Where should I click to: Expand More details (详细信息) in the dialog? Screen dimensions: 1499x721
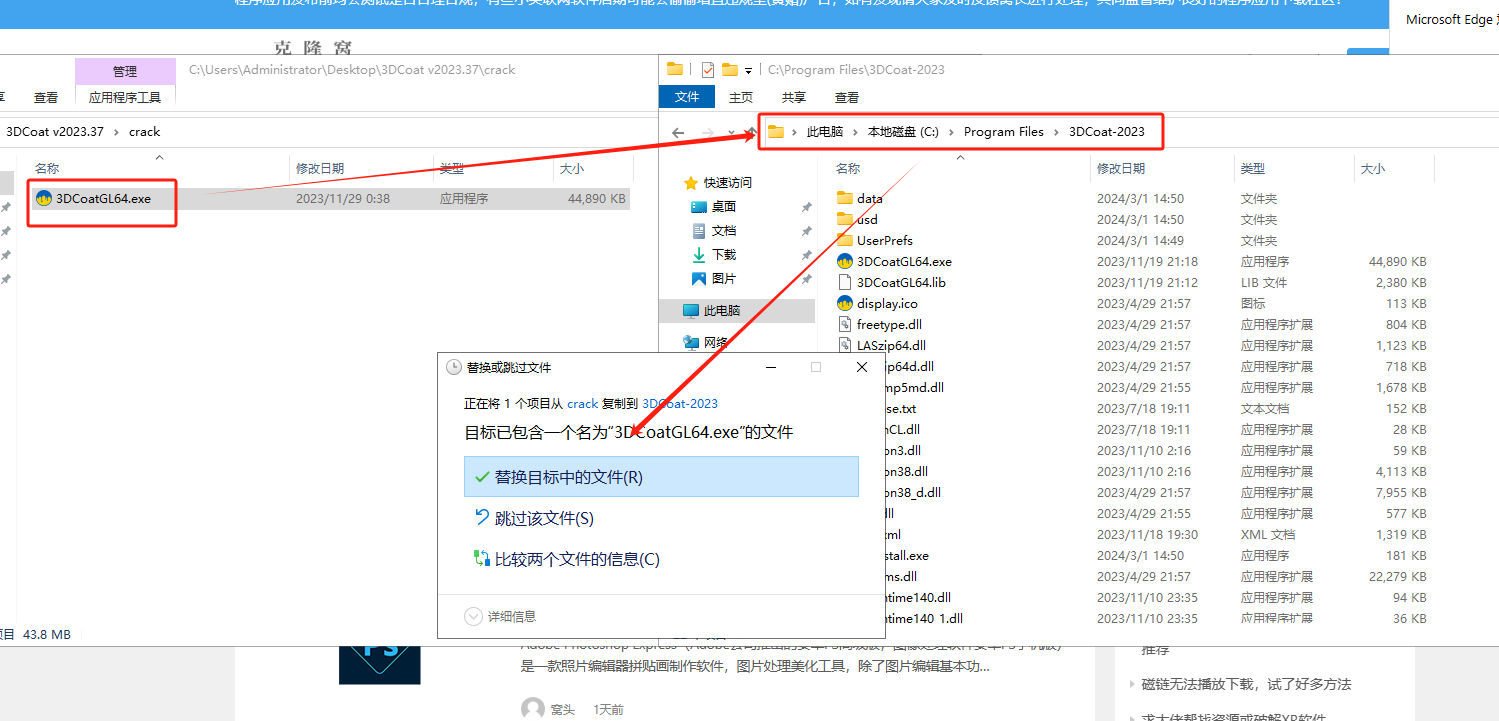click(501, 617)
